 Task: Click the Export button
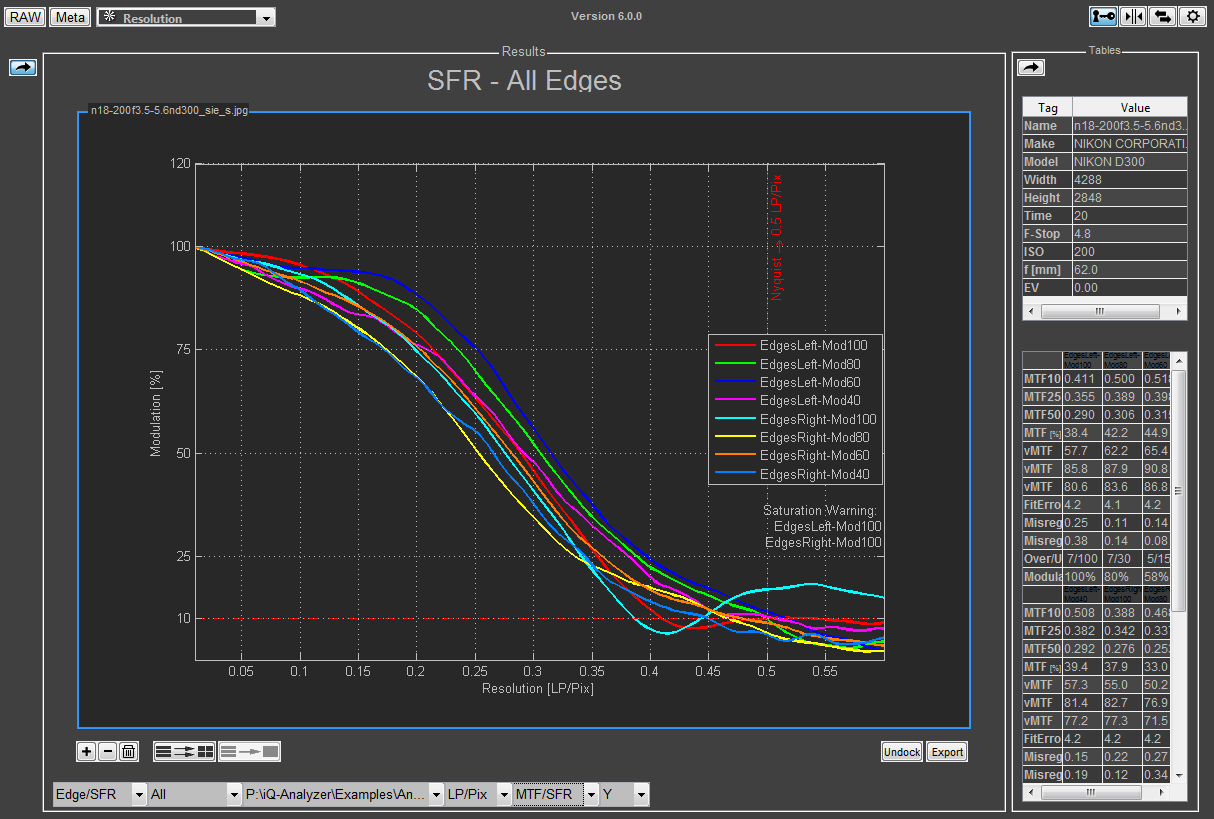click(x=947, y=752)
